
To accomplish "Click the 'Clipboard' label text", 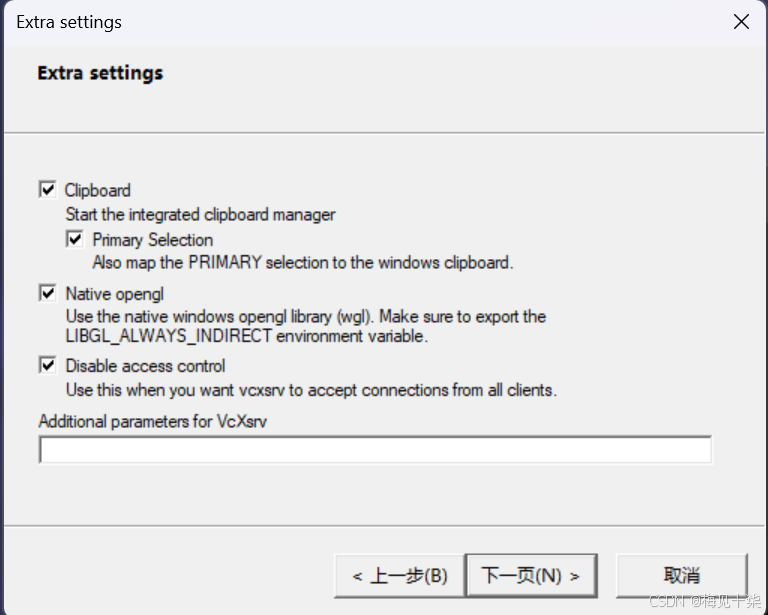I will (x=97, y=190).
